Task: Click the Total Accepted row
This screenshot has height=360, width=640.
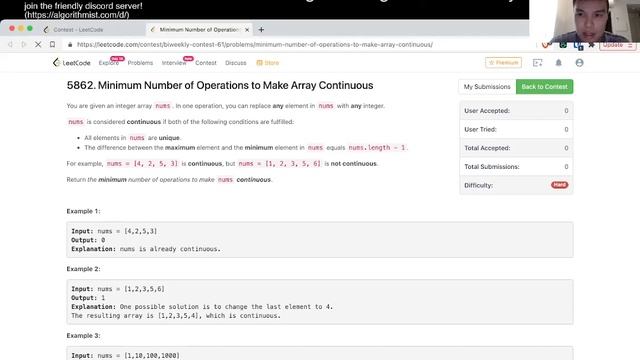Action: tap(516, 148)
